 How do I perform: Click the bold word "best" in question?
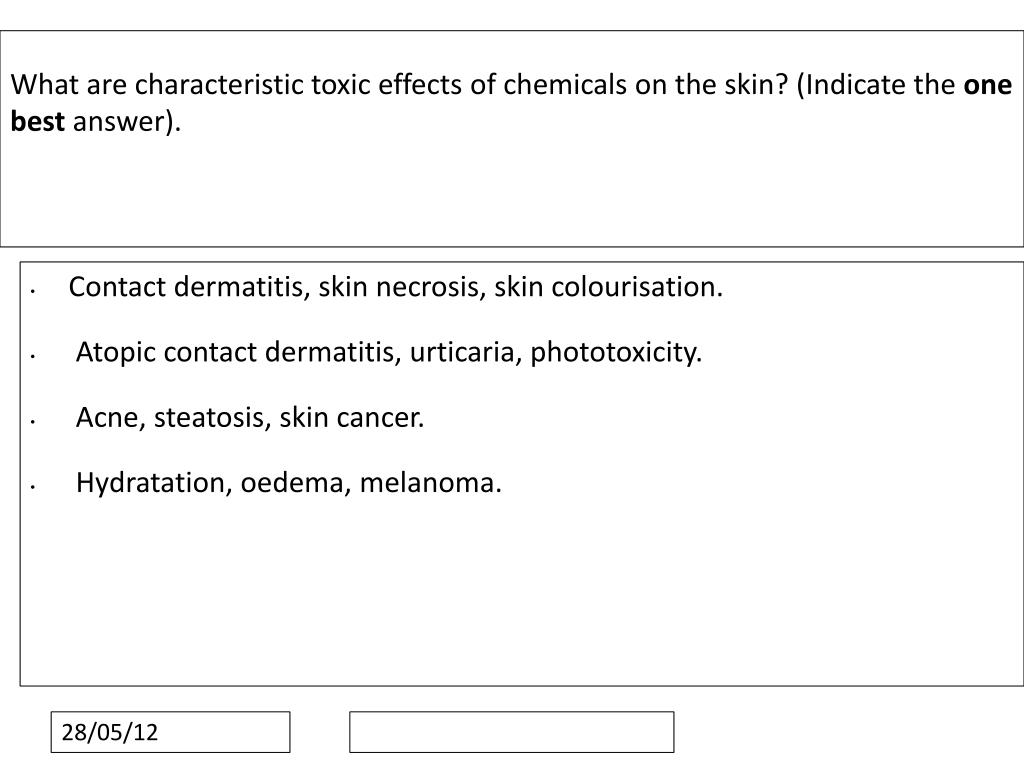click(x=38, y=121)
